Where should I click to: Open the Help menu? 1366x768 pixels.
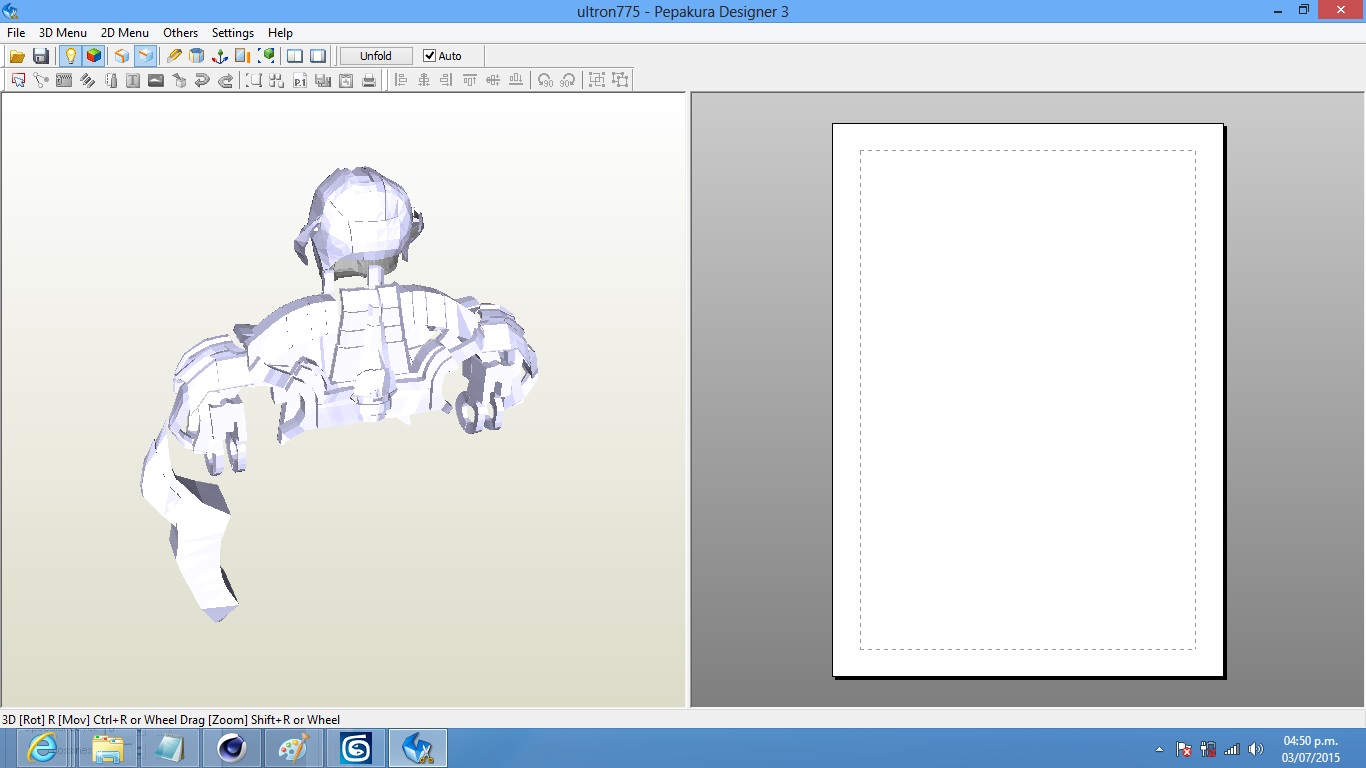[x=280, y=33]
